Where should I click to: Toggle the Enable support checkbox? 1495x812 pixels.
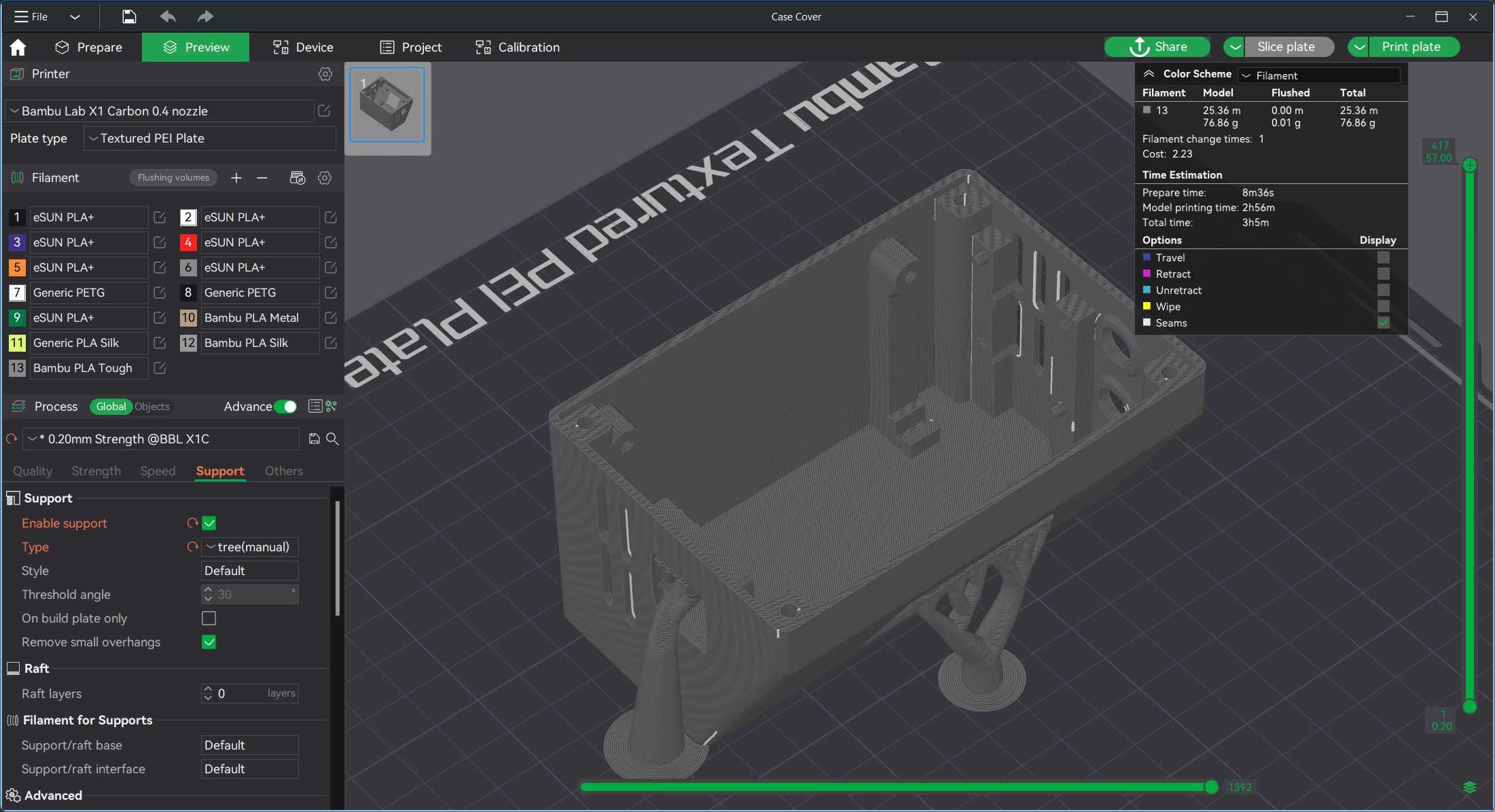pos(209,523)
